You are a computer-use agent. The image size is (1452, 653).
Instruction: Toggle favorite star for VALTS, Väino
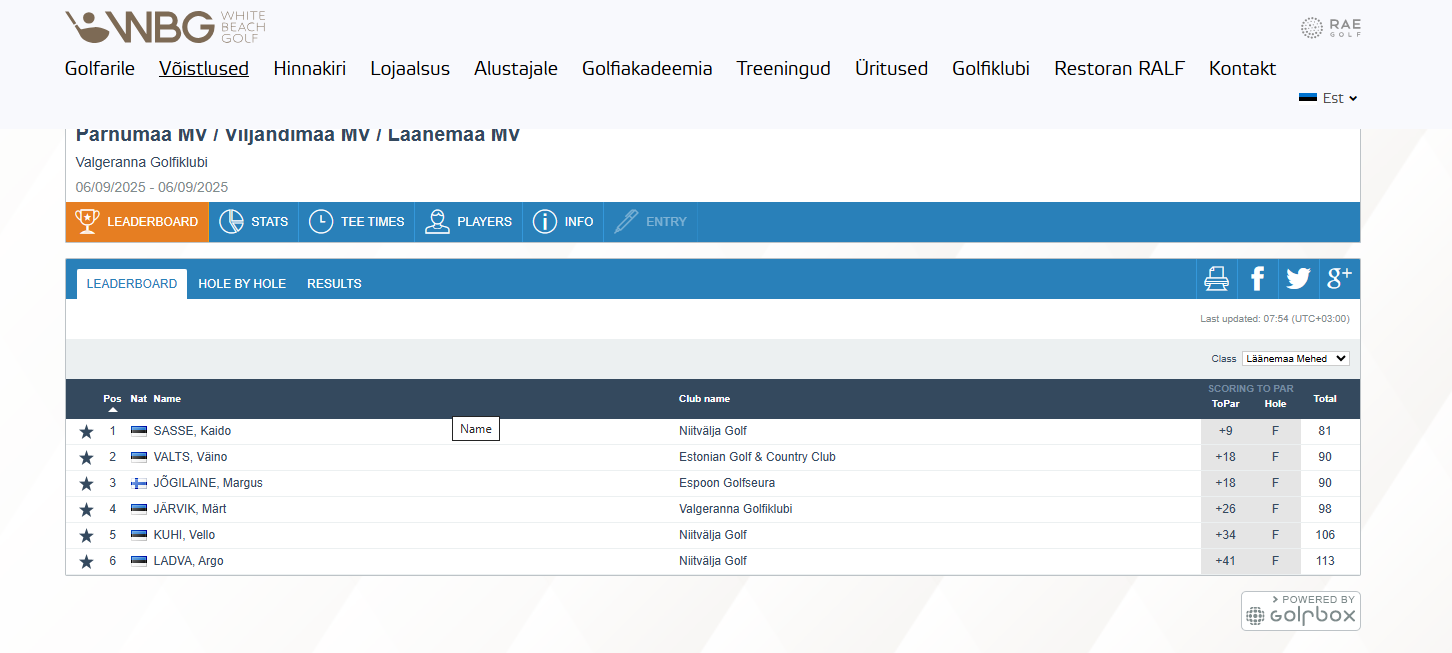[86, 458]
